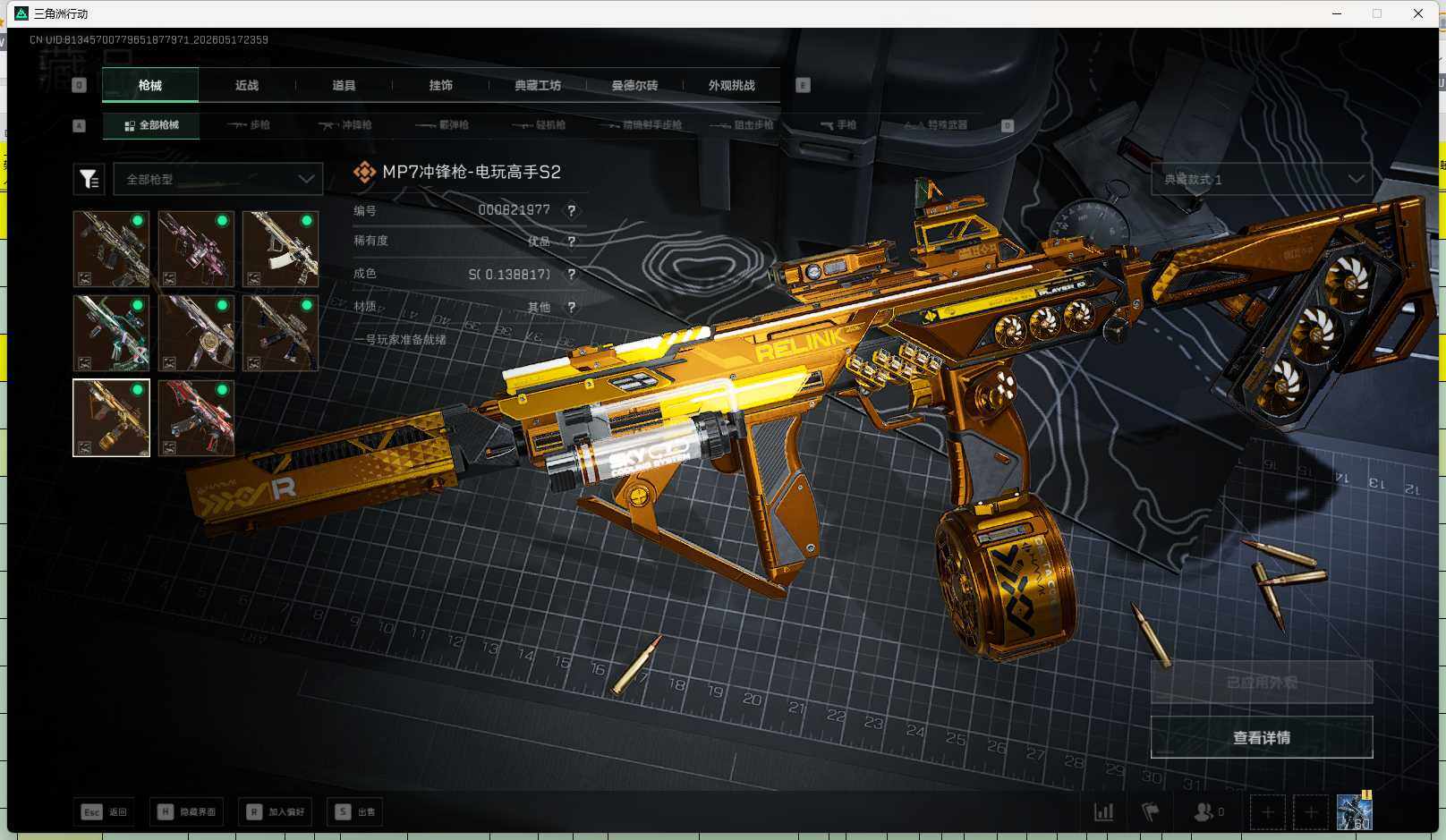Click the H 隐藏界面 button
1446x840 pixels.
(187, 812)
